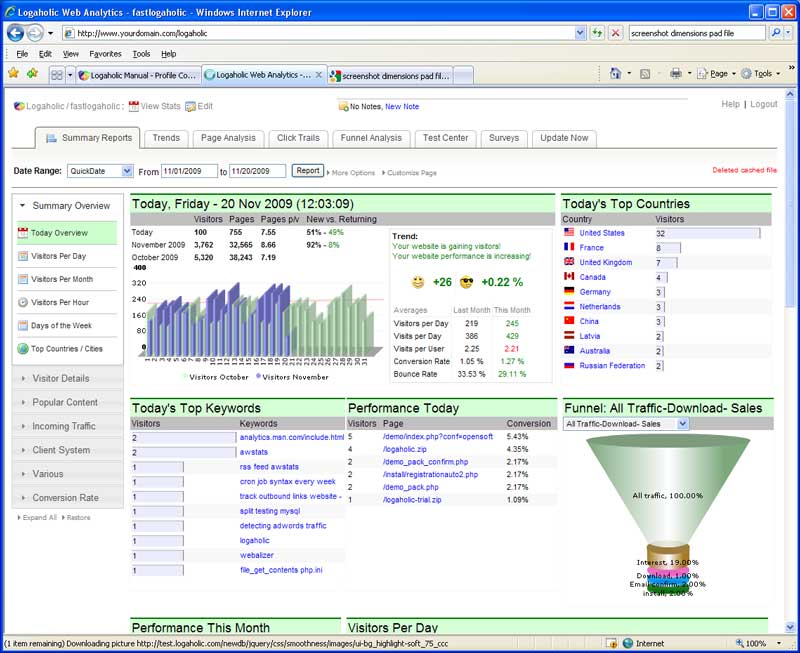Click the Visitors Per Hour clock icon
Viewport: 800px width, 653px height.
pyautogui.click(x=23, y=302)
